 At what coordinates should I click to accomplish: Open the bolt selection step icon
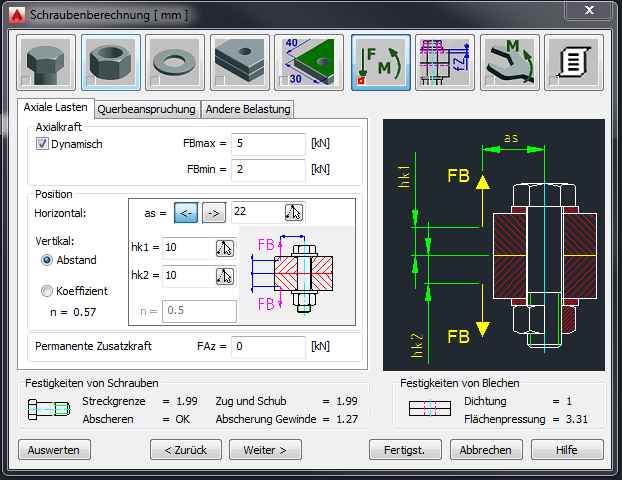coord(46,63)
